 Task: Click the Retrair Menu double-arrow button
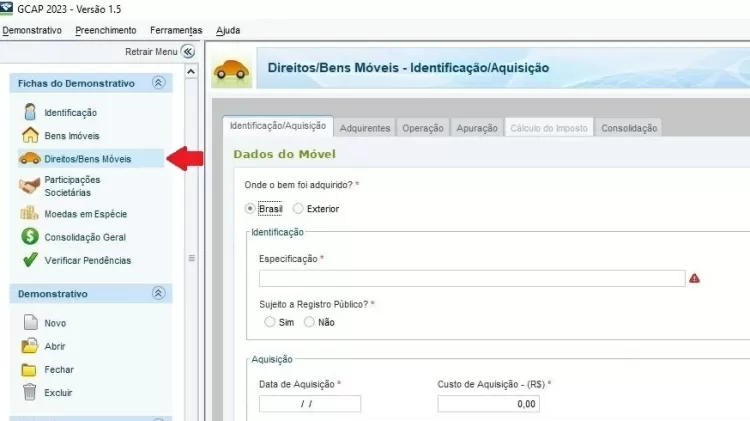188,51
